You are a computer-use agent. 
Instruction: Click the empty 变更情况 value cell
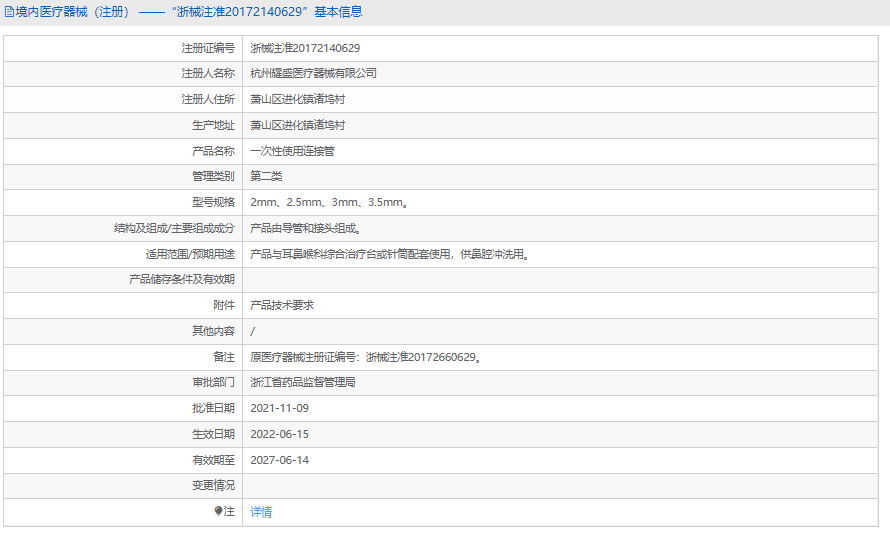click(x=560, y=486)
